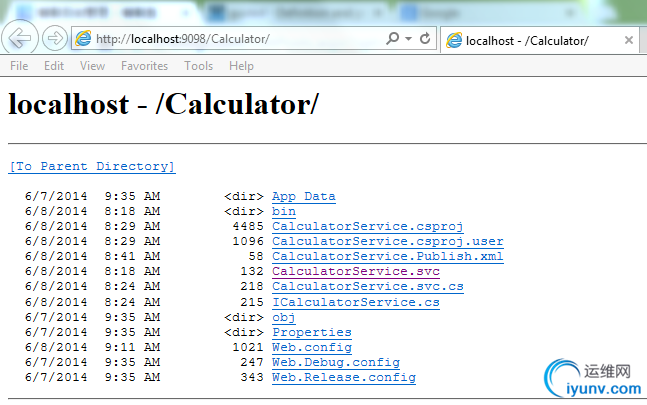Click the time 8:41 AM
The image size is (647, 405).
click(x=132, y=256)
